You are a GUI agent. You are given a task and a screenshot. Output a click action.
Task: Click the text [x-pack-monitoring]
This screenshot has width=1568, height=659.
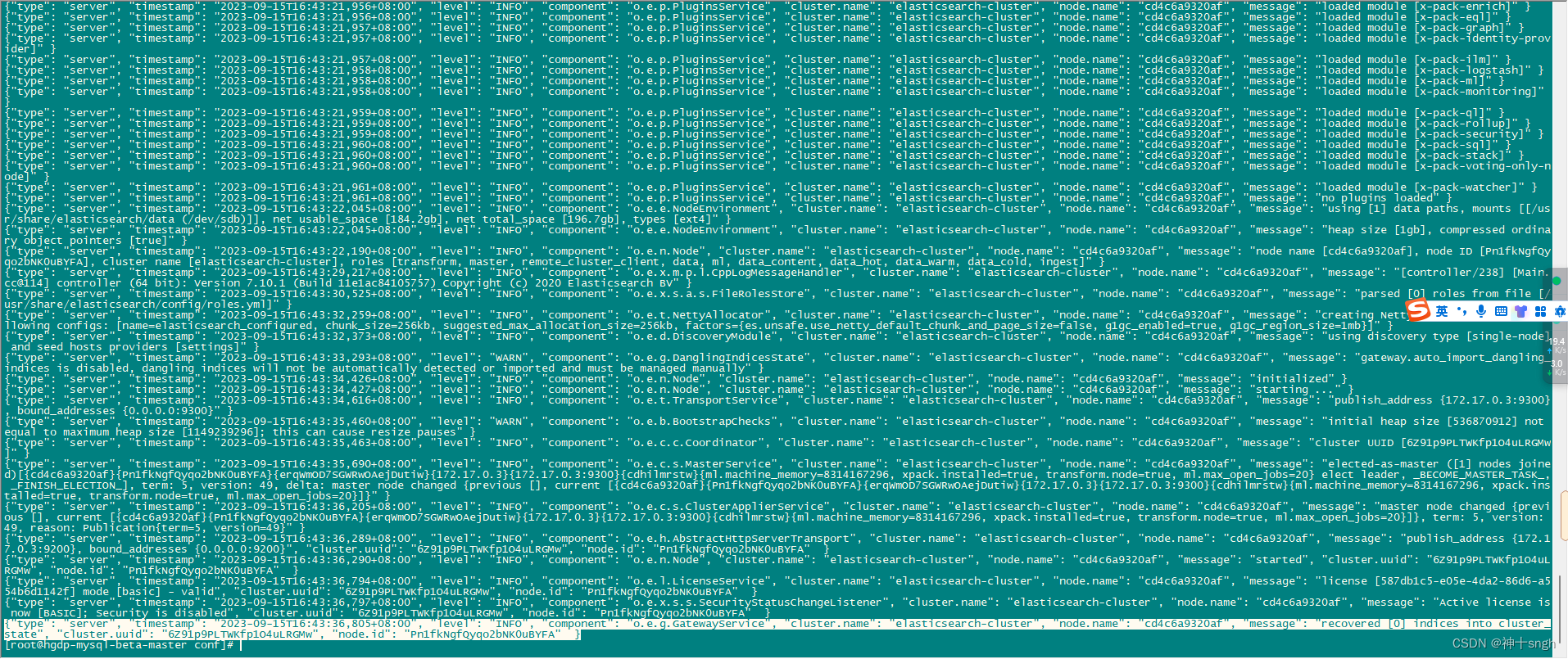click(x=1476, y=92)
